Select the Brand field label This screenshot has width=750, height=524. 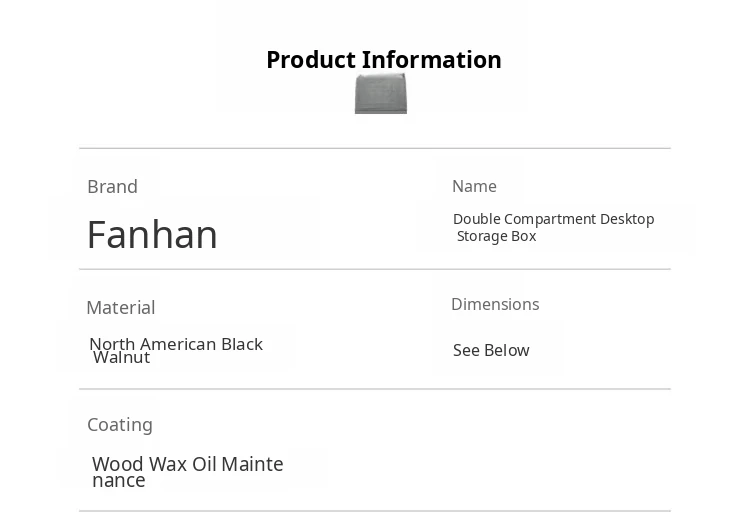[112, 187]
